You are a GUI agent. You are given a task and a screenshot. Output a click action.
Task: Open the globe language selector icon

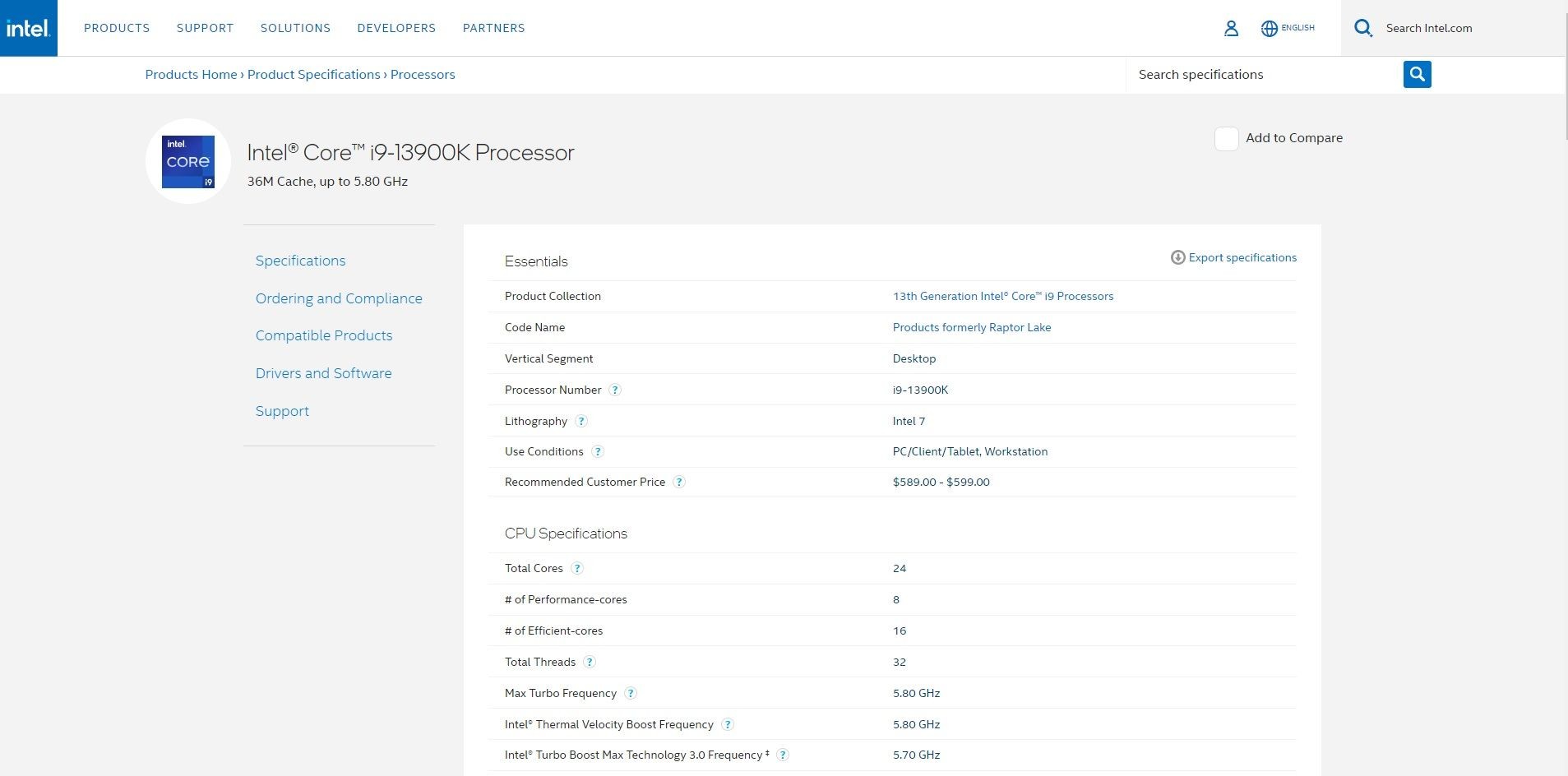[1270, 28]
